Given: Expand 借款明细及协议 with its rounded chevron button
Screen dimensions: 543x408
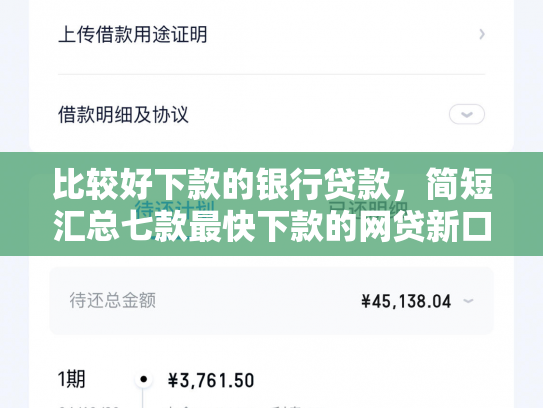Looking at the screenshot, I should coord(466,114).
